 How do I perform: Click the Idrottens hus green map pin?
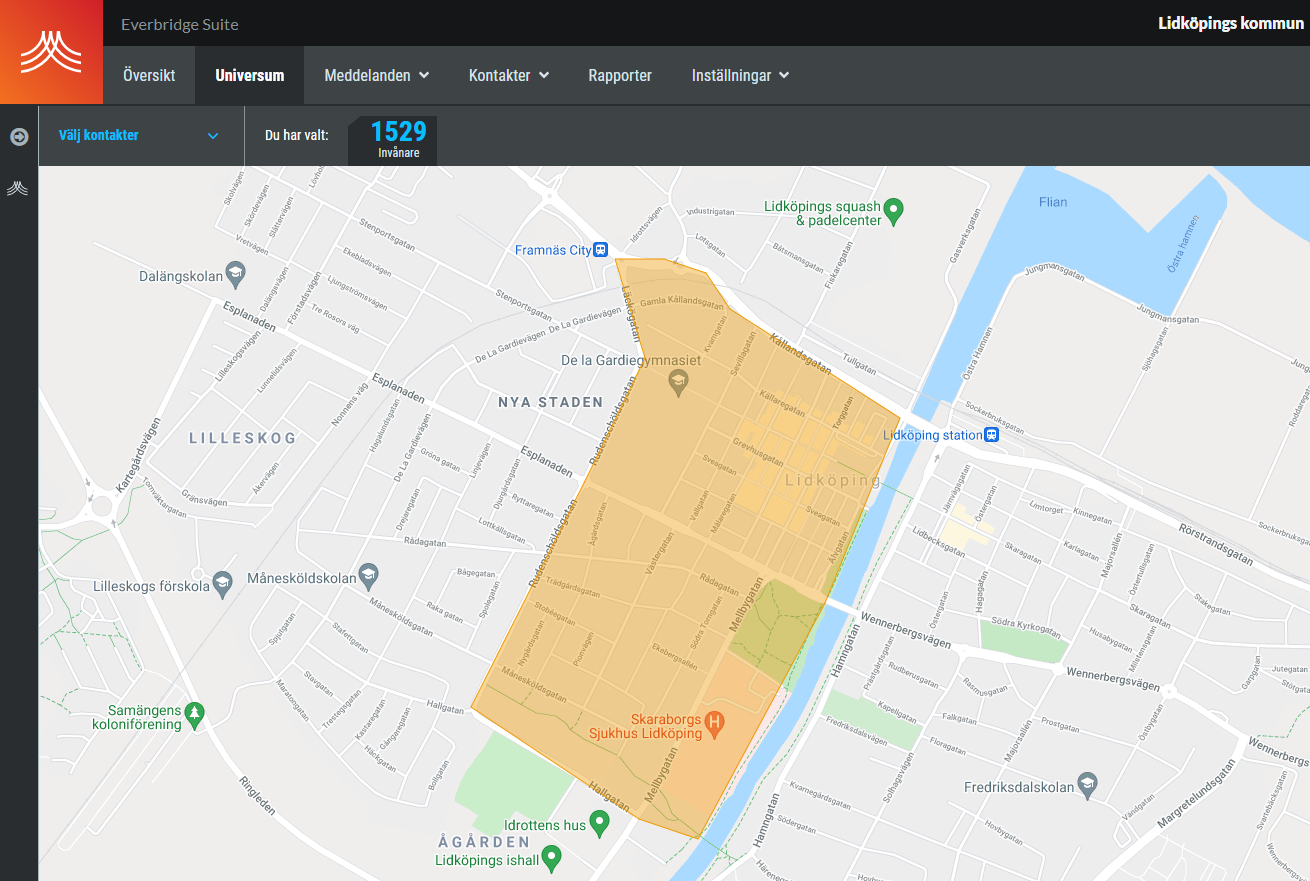click(600, 825)
